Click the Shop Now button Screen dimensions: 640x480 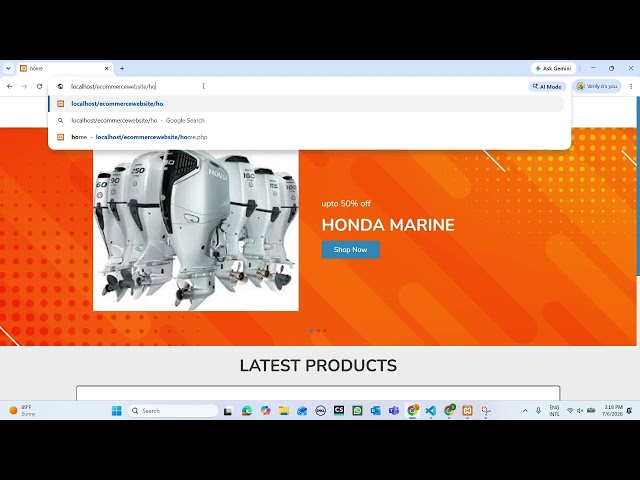[351, 249]
